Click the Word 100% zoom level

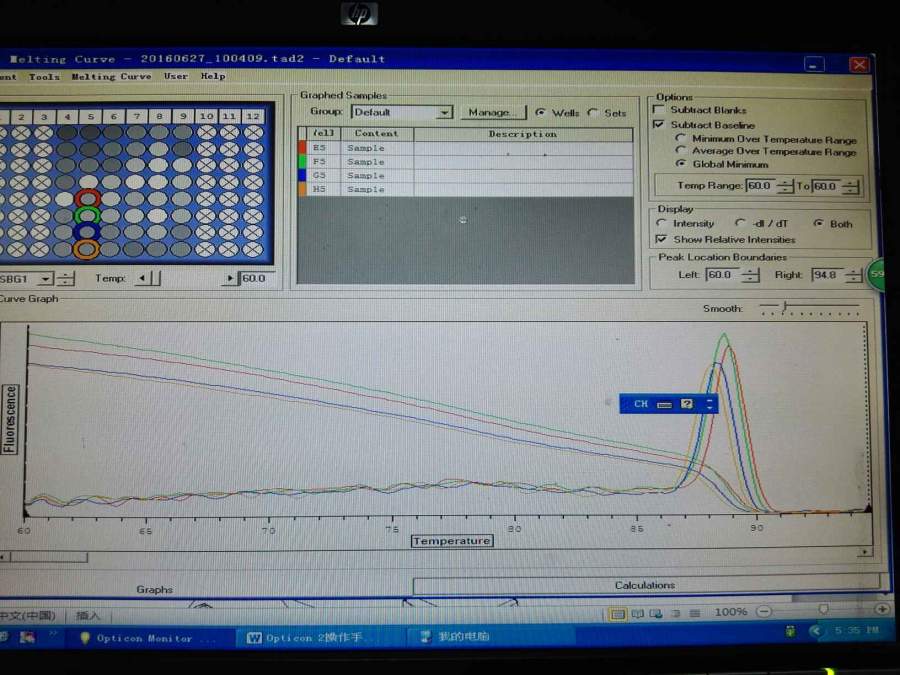(x=730, y=612)
